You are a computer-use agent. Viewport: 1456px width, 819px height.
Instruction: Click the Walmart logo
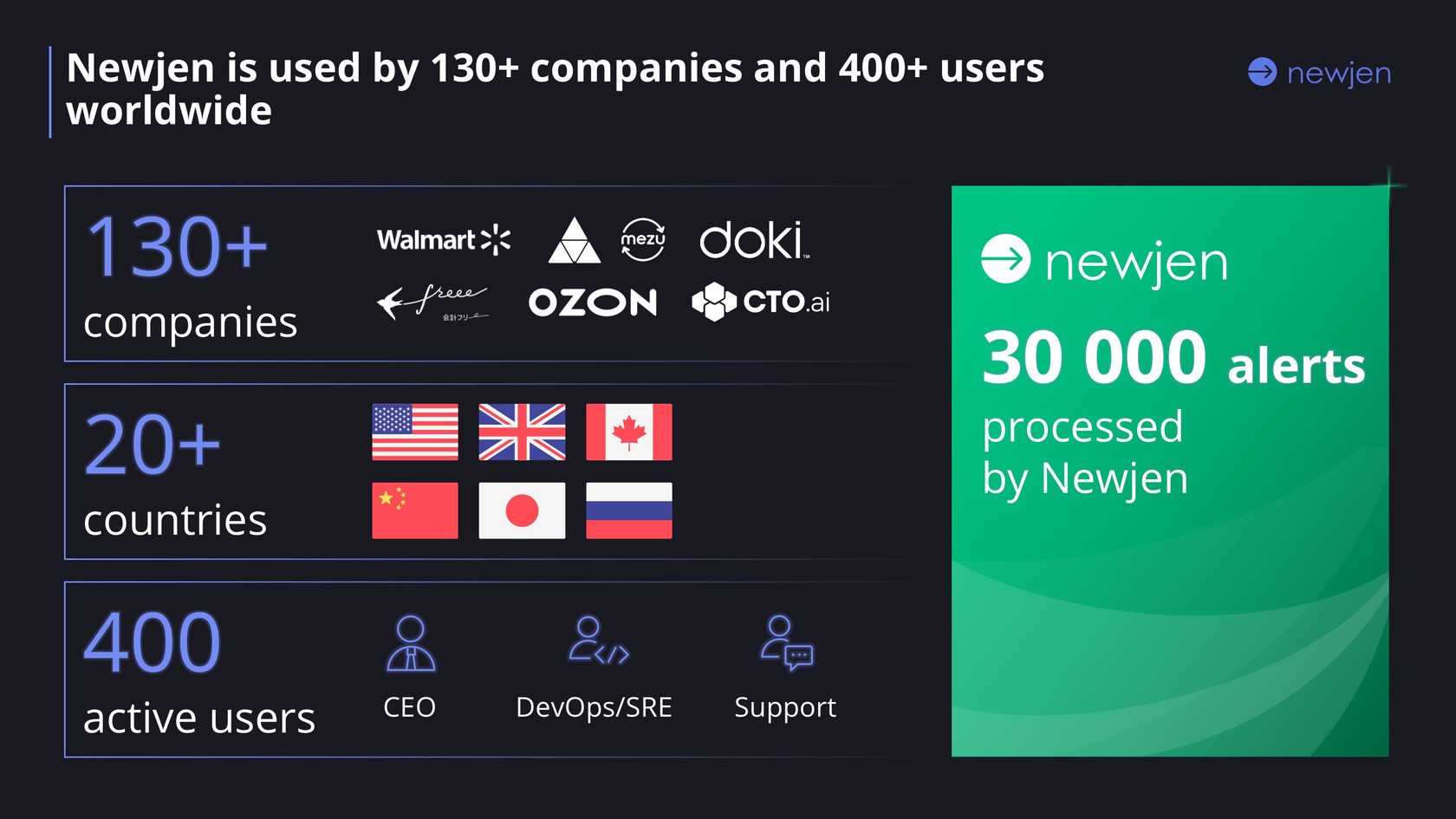[443, 239]
